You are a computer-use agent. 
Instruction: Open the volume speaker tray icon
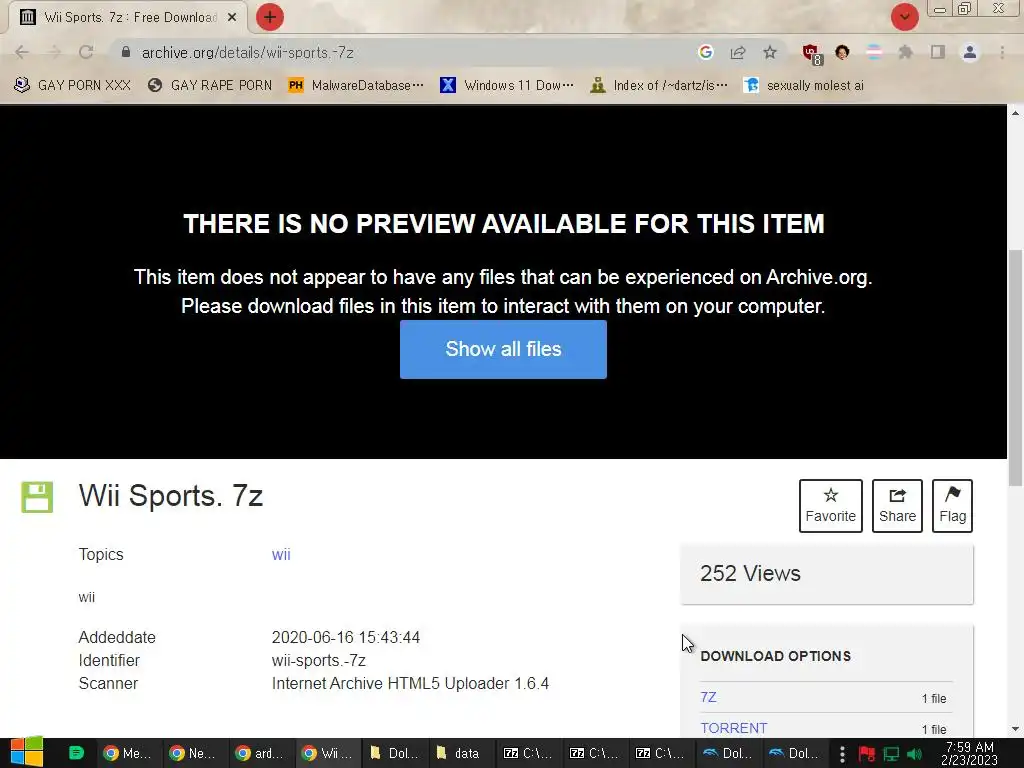(914, 754)
